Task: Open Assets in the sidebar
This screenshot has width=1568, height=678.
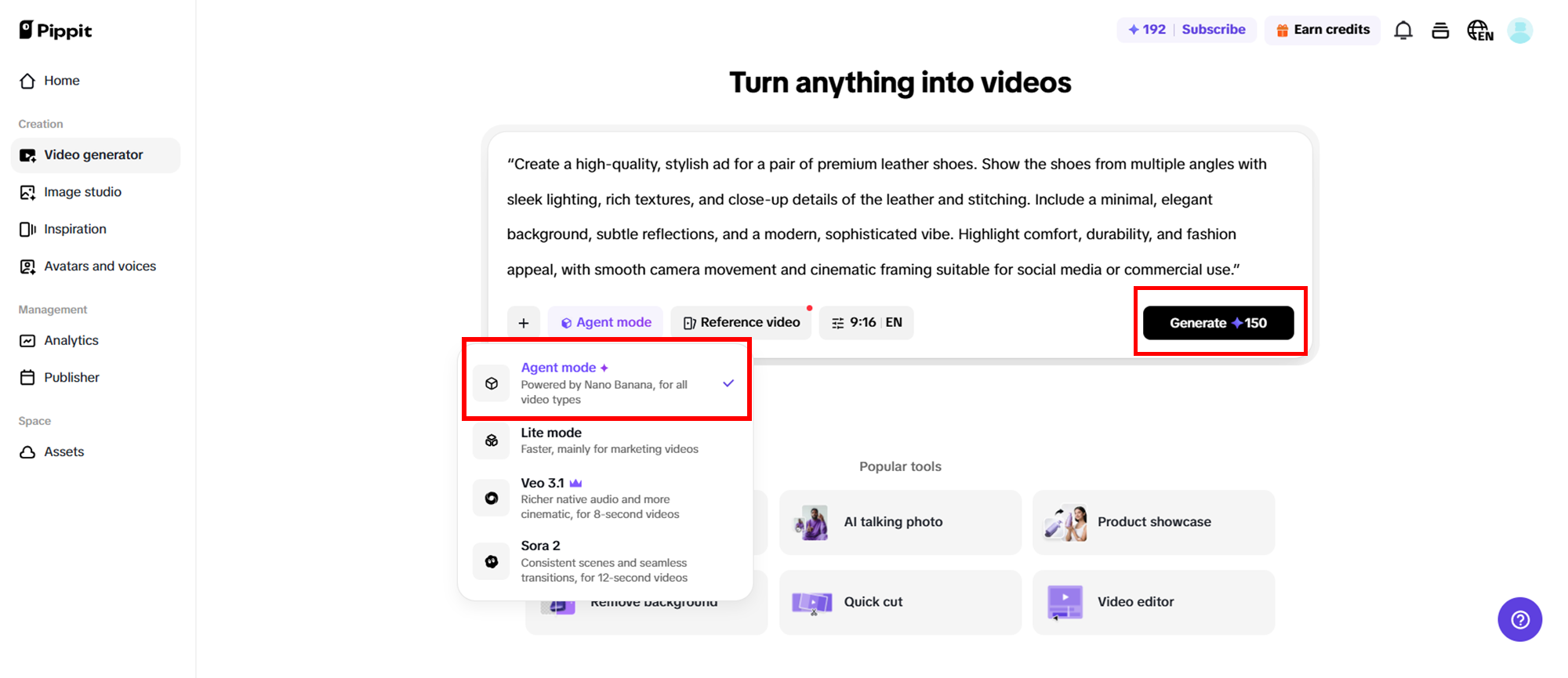Action: (96, 451)
